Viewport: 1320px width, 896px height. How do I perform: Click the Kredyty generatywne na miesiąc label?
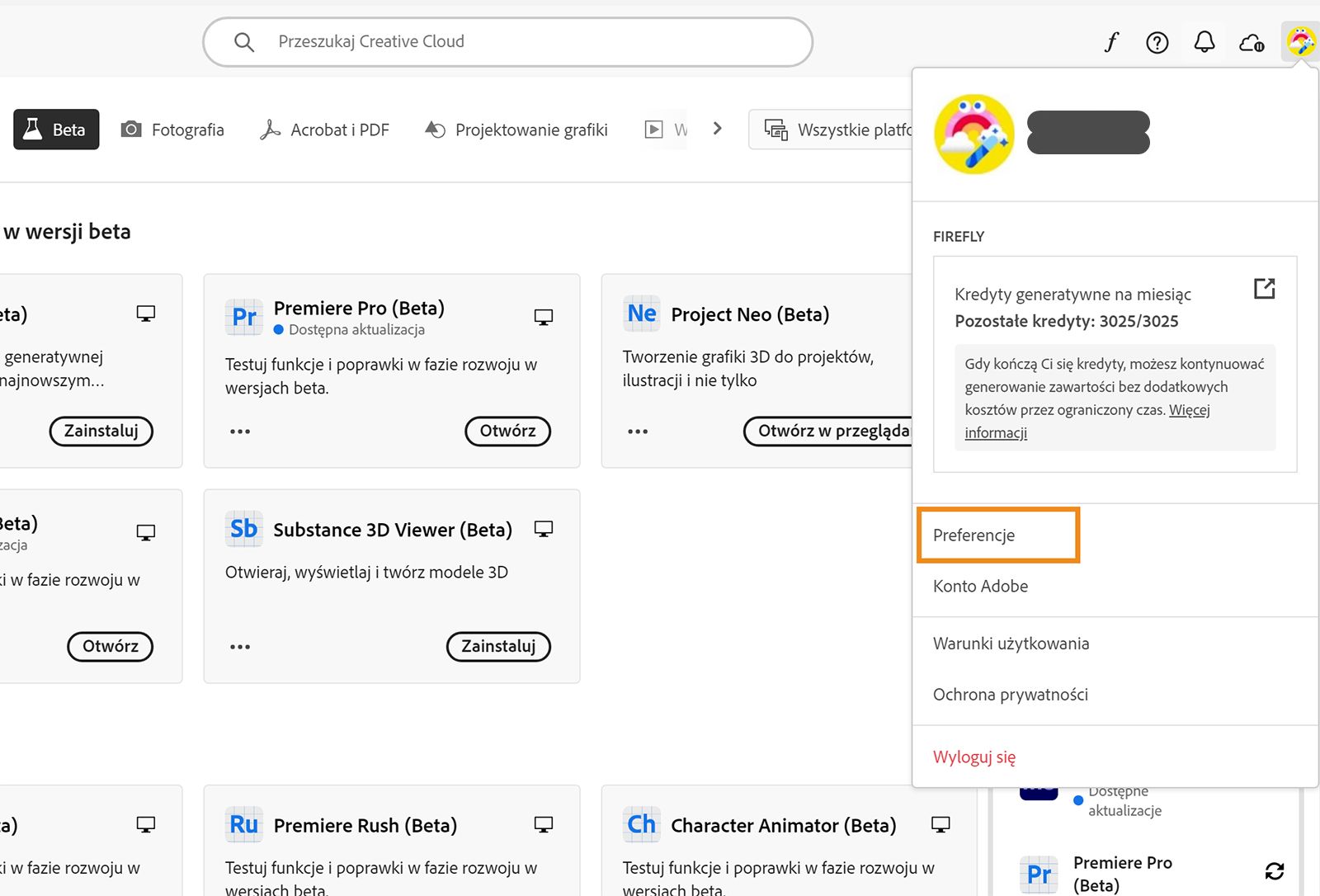1072,294
